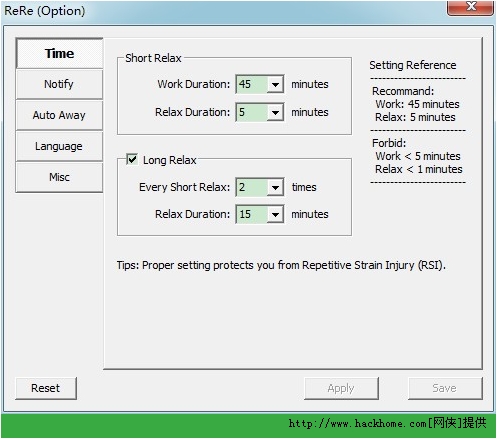Click the Long Relax label text
Viewport: 497px width, 439px height.
[169, 160]
